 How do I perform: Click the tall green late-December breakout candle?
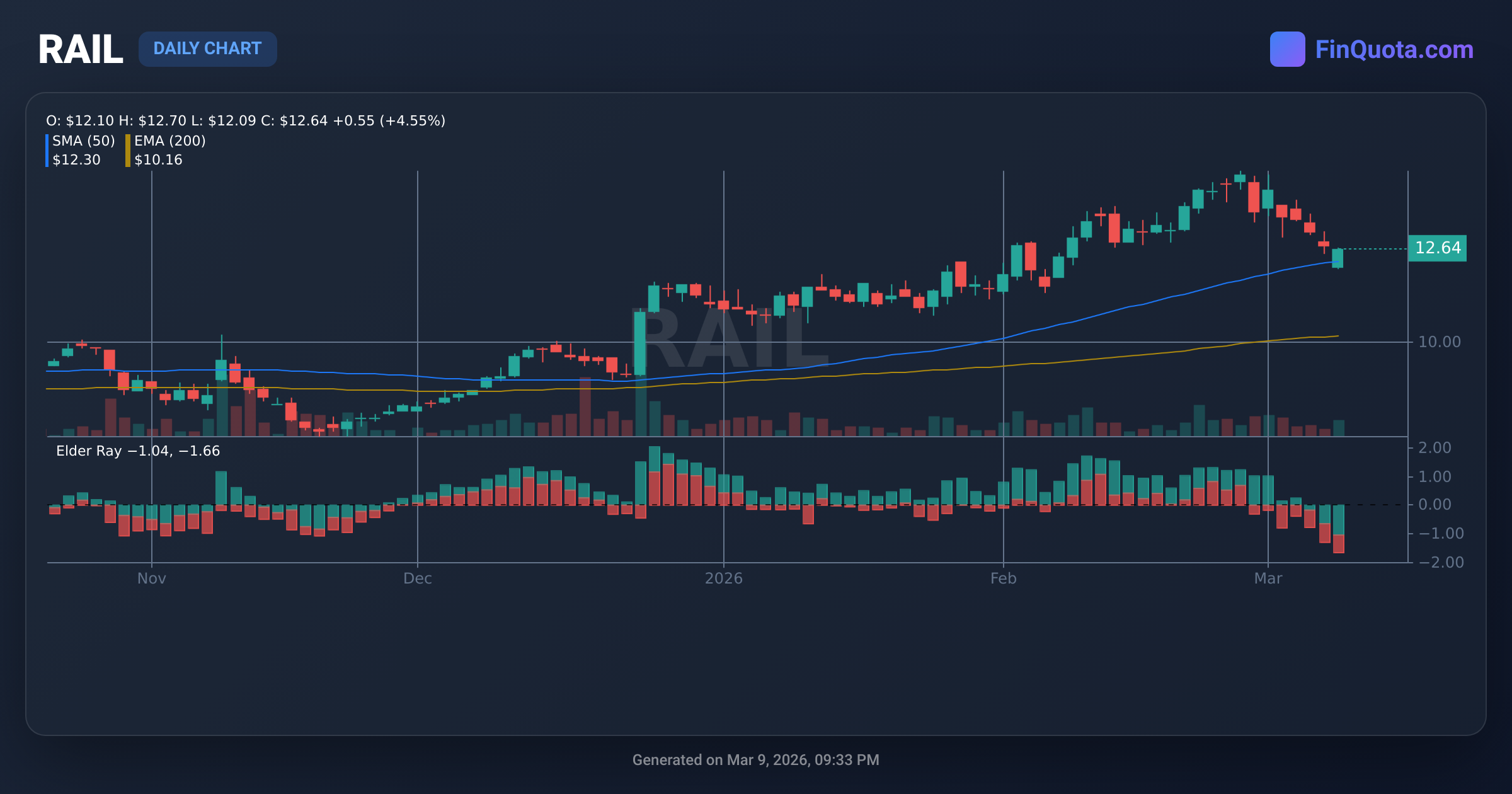tap(640, 343)
